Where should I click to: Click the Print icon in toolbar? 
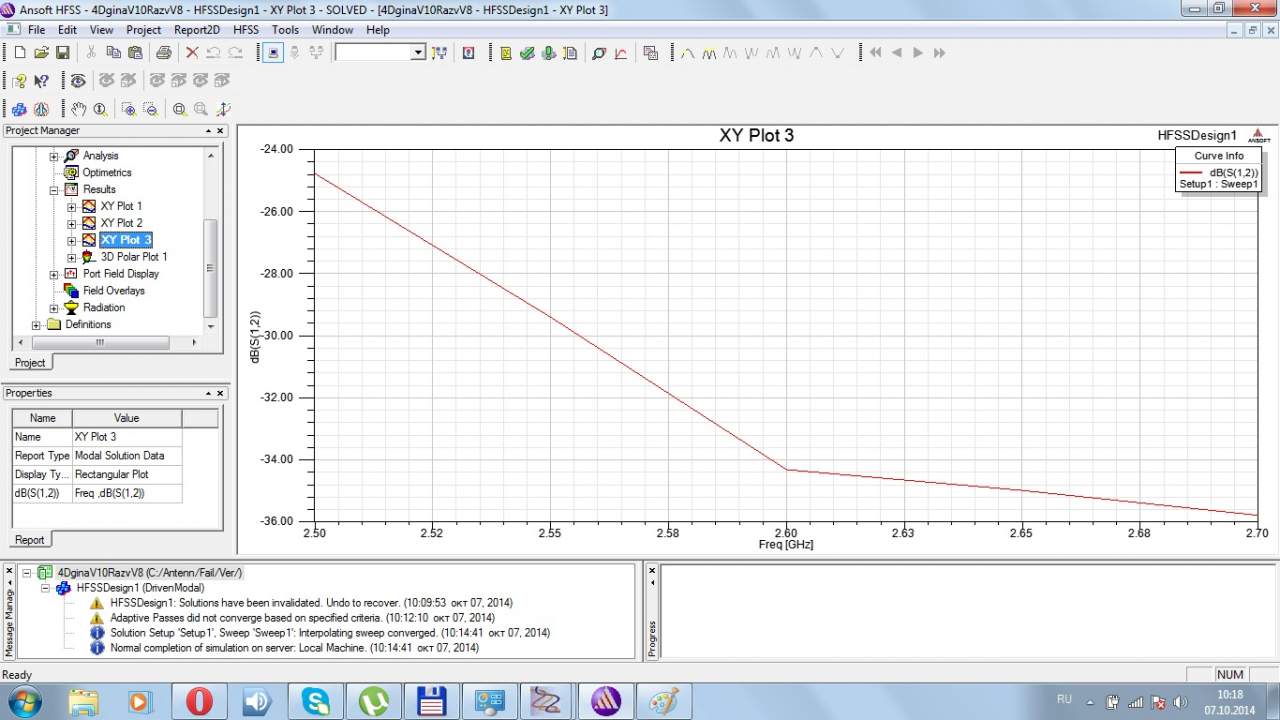(x=163, y=53)
